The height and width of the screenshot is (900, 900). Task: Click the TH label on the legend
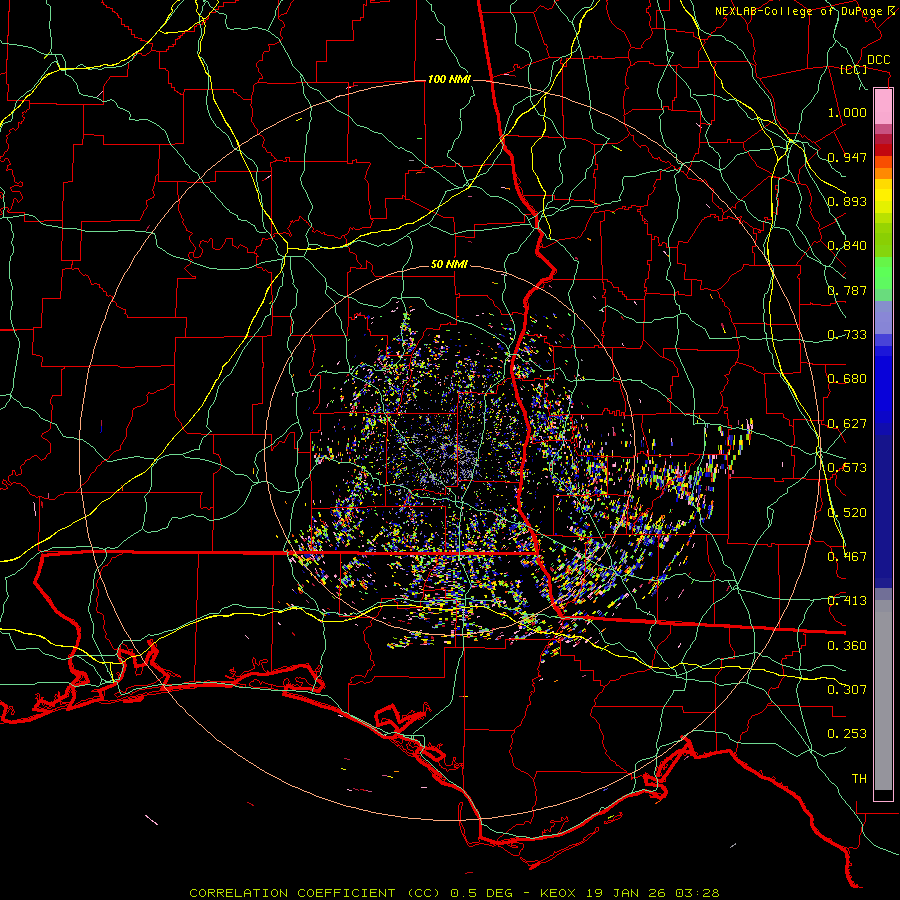click(x=859, y=779)
